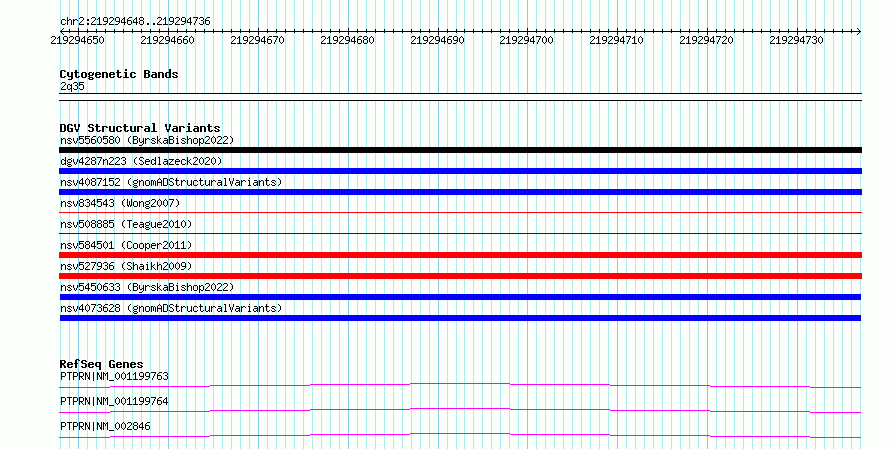890x449 pixels.
Task: Open transcript PTPRN|NM_002846
Action: [105, 426]
